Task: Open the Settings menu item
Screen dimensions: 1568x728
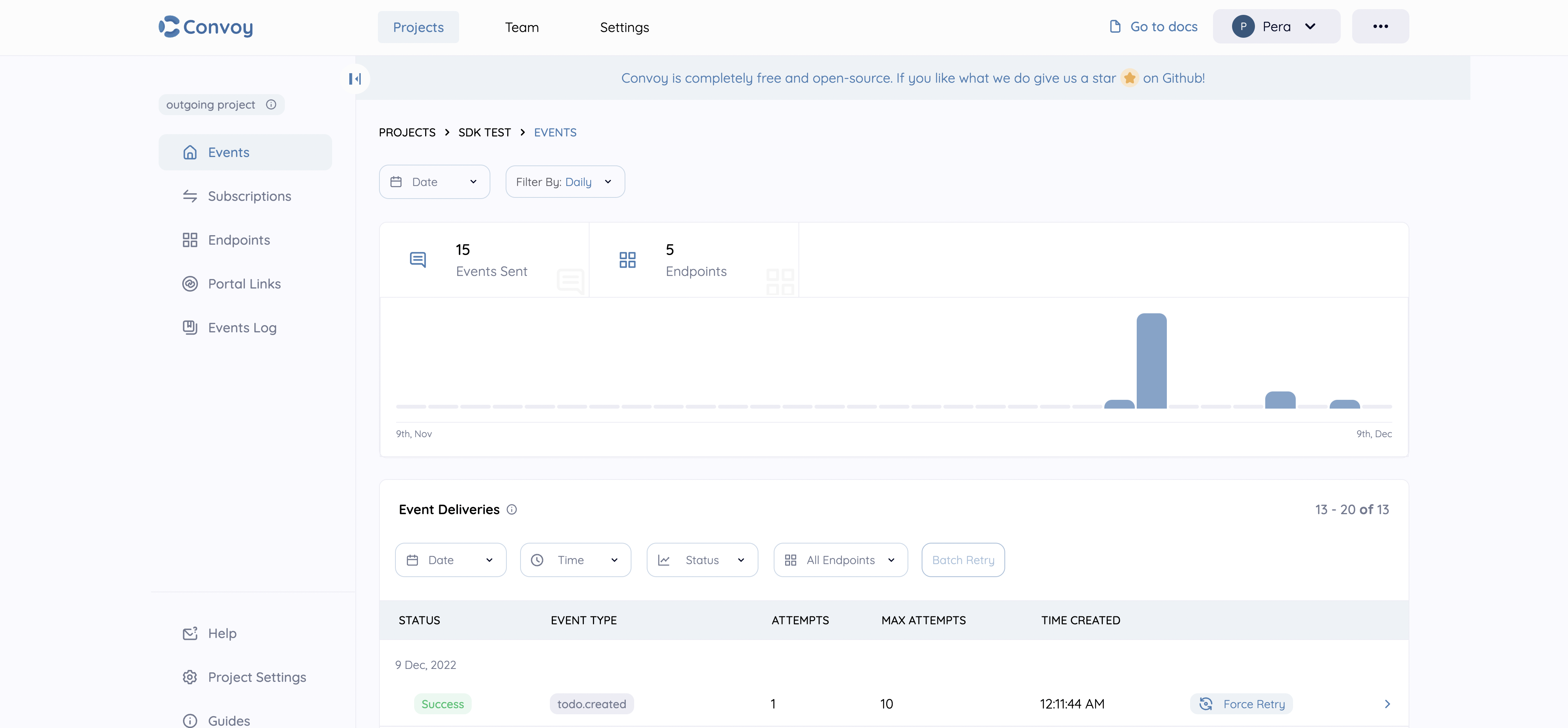Action: click(624, 27)
